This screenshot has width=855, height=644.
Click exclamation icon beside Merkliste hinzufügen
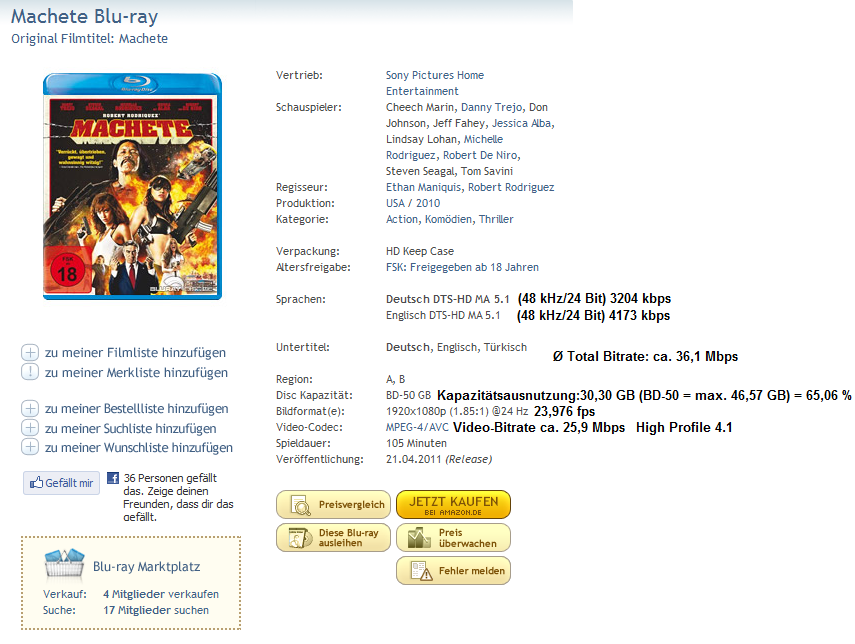point(30,372)
